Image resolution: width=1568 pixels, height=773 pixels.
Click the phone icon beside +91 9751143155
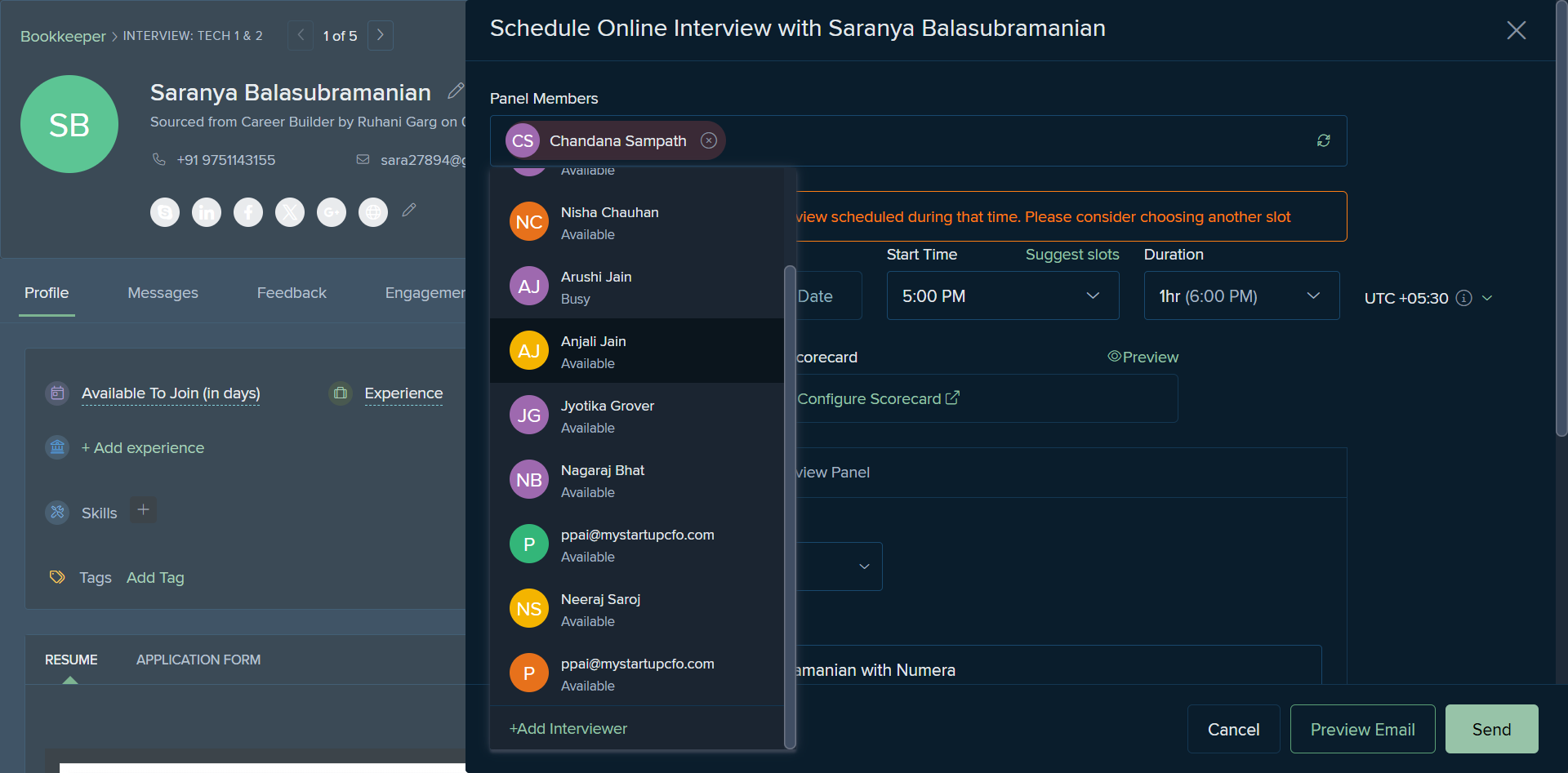(x=159, y=159)
